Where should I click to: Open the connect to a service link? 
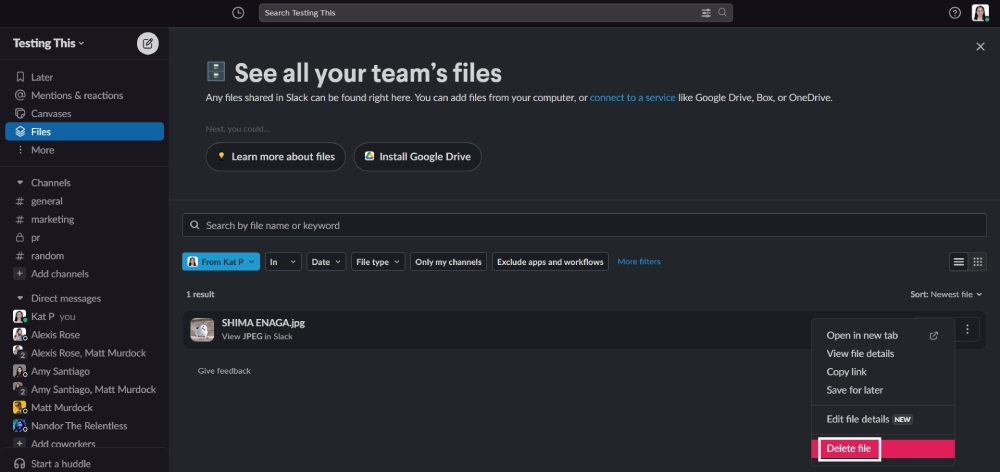(633, 98)
